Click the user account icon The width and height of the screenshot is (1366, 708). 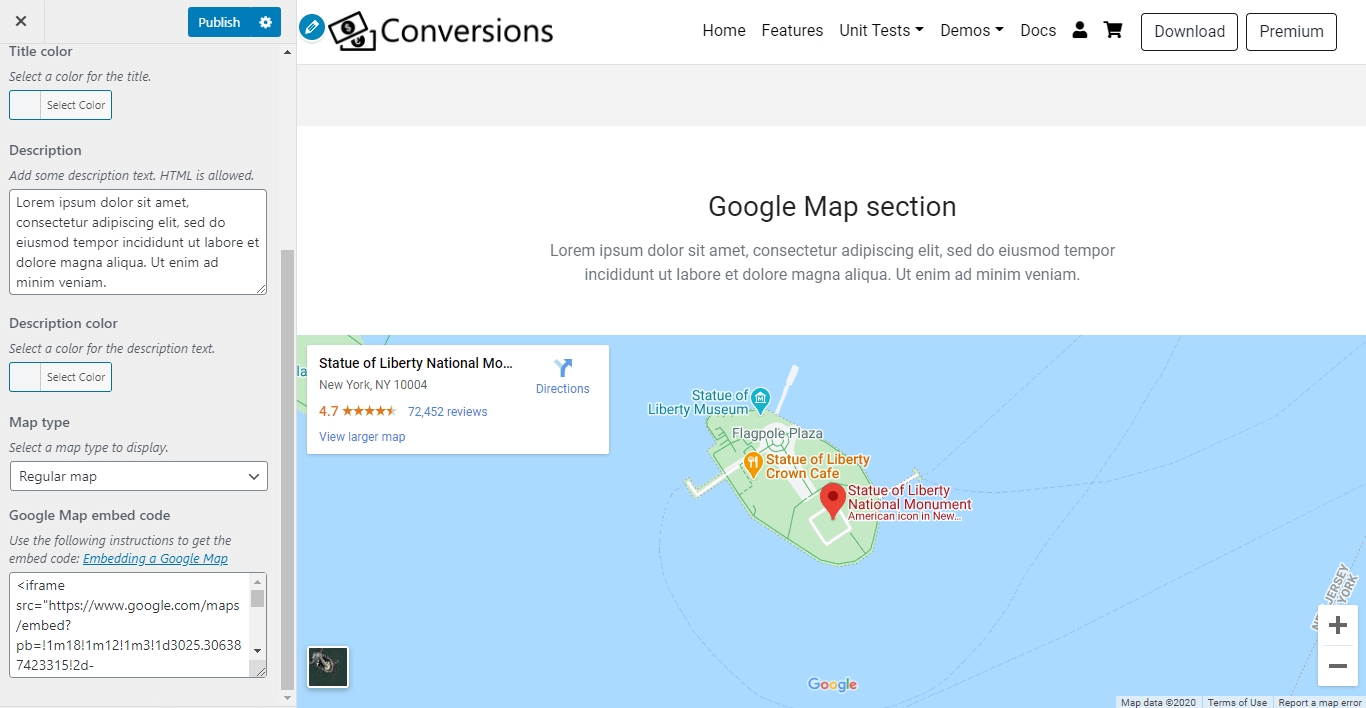tap(1080, 30)
